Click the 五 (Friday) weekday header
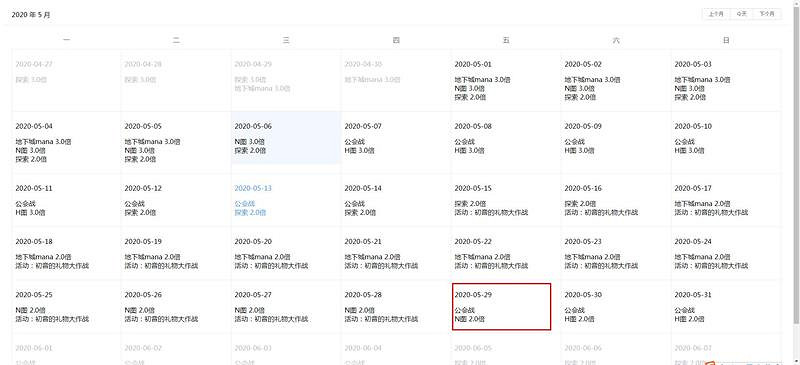800x365 pixels. pos(506,40)
